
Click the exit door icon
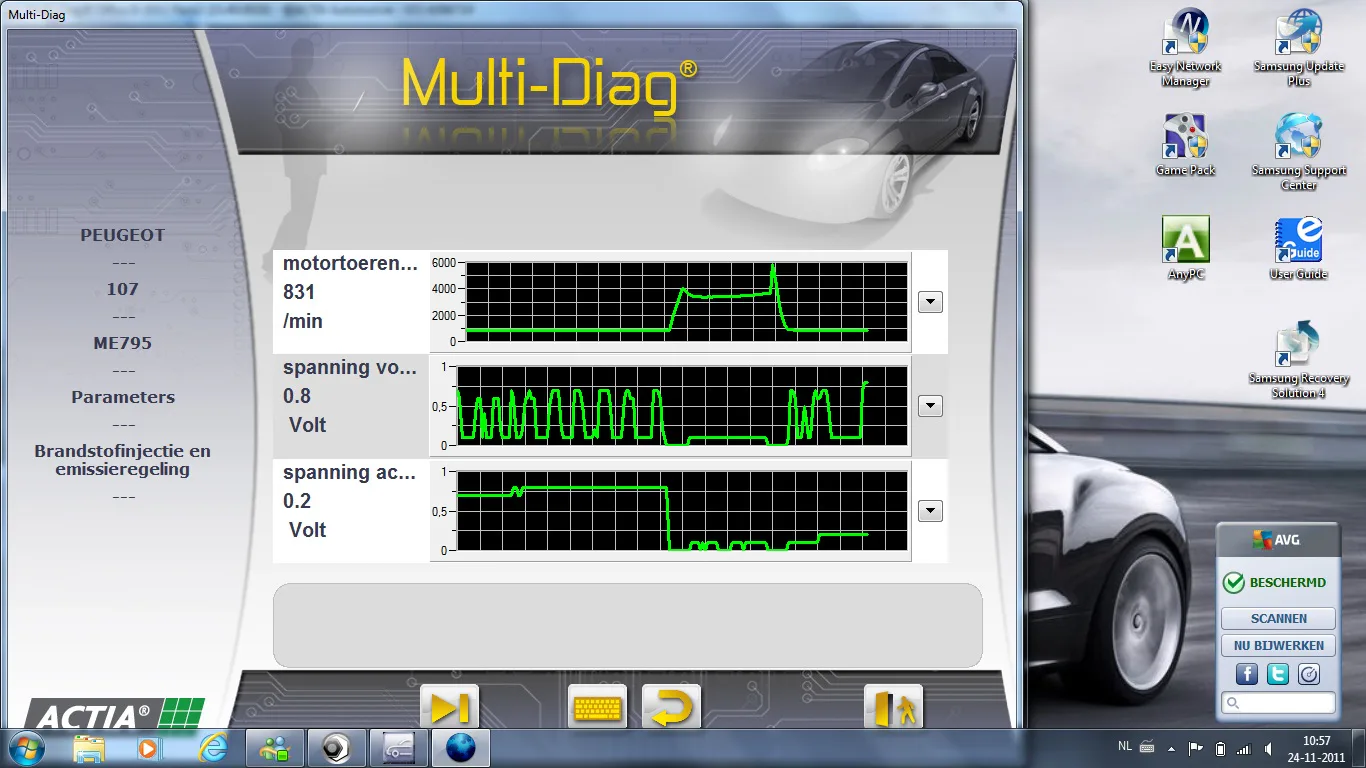[x=893, y=707]
